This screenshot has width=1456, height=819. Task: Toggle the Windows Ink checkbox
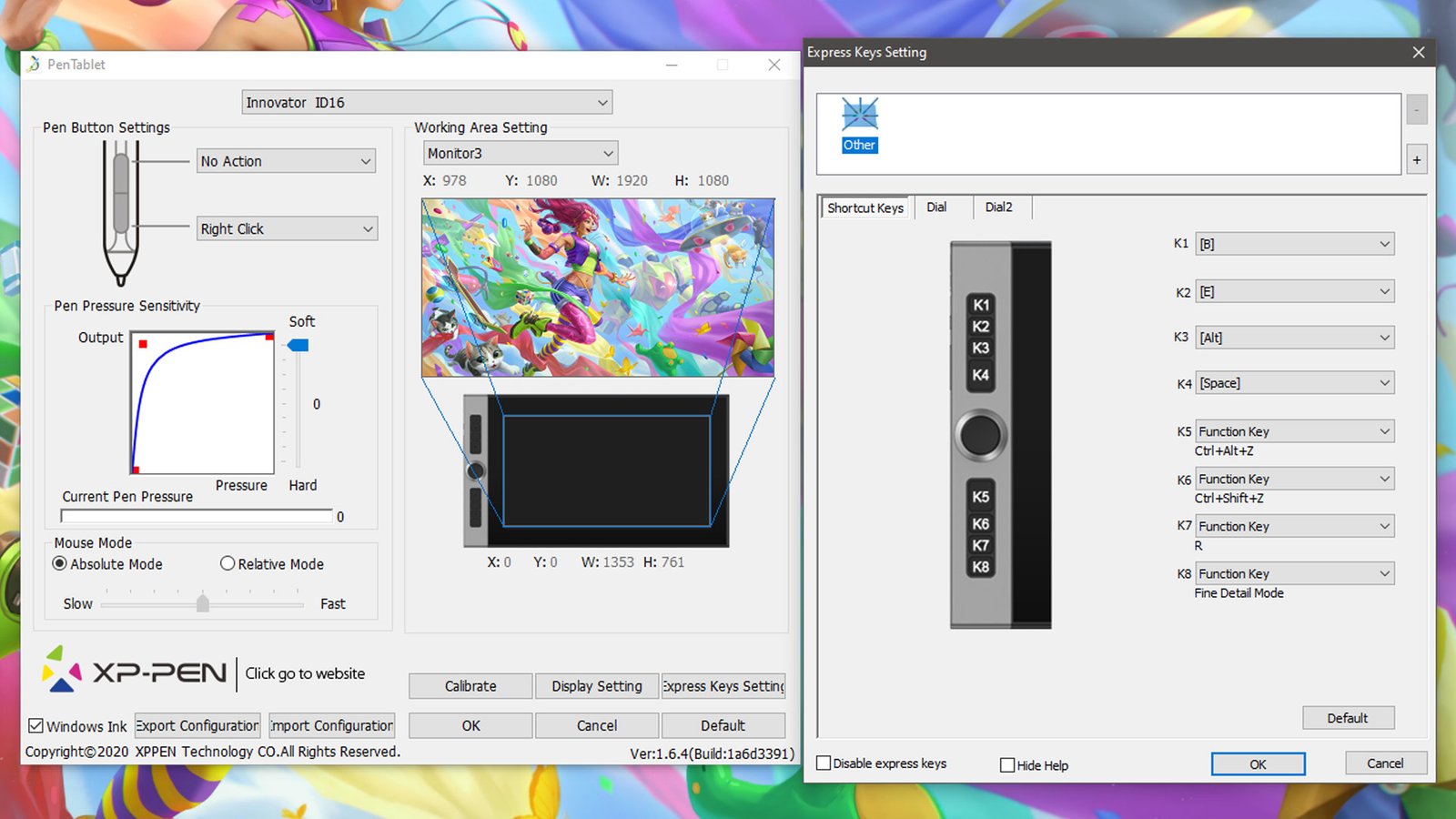pos(36,726)
